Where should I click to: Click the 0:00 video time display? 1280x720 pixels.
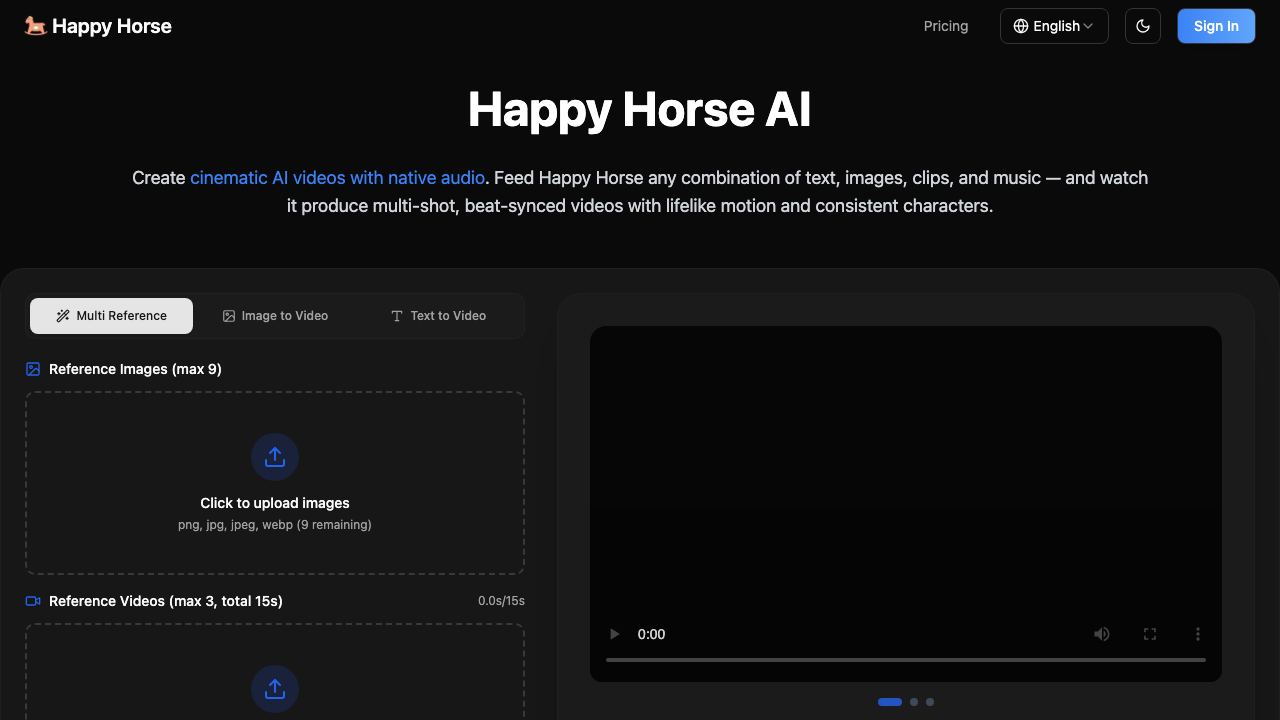click(x=651, y=634)
